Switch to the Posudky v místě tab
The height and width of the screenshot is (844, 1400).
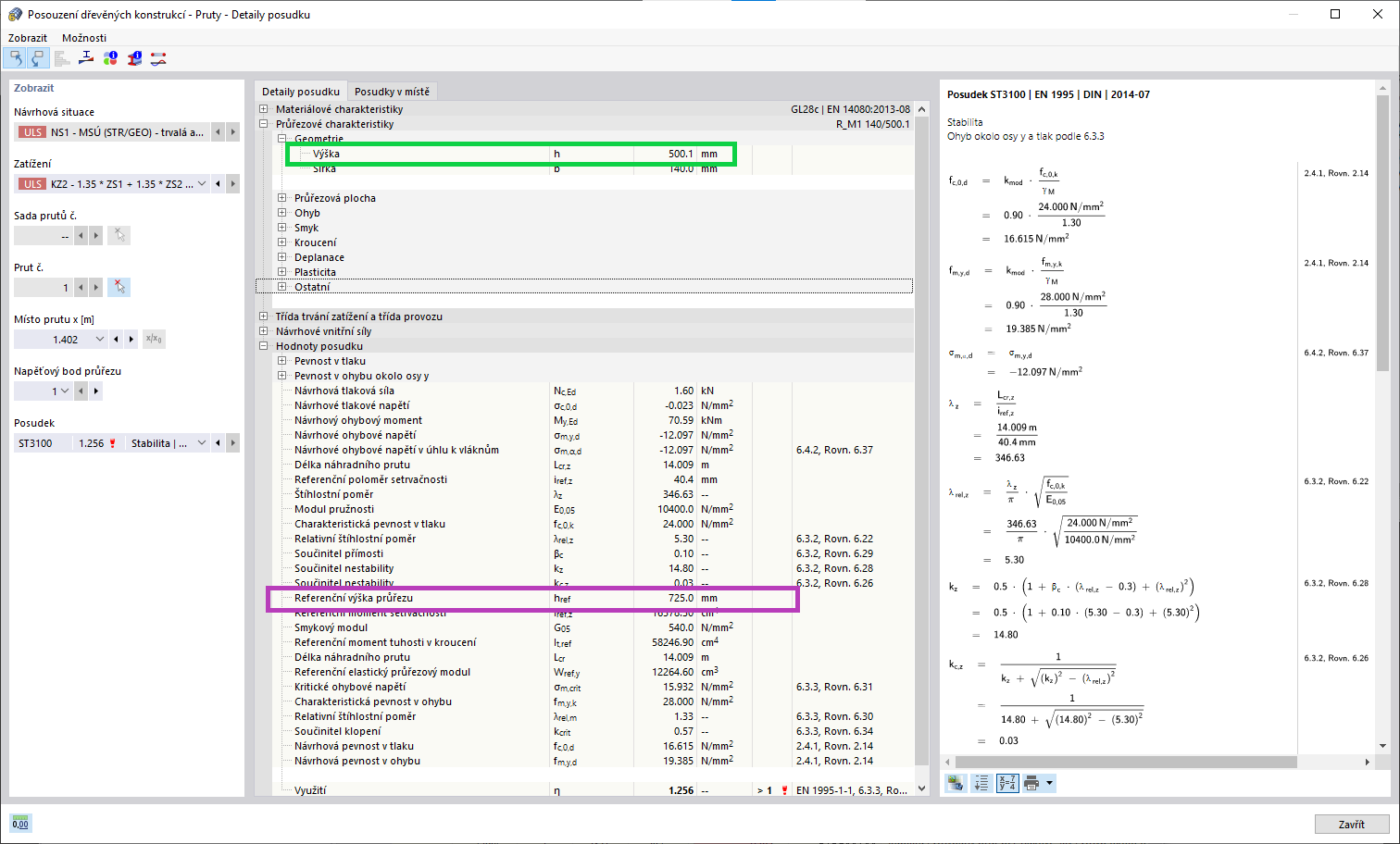(x=393, y=91)
